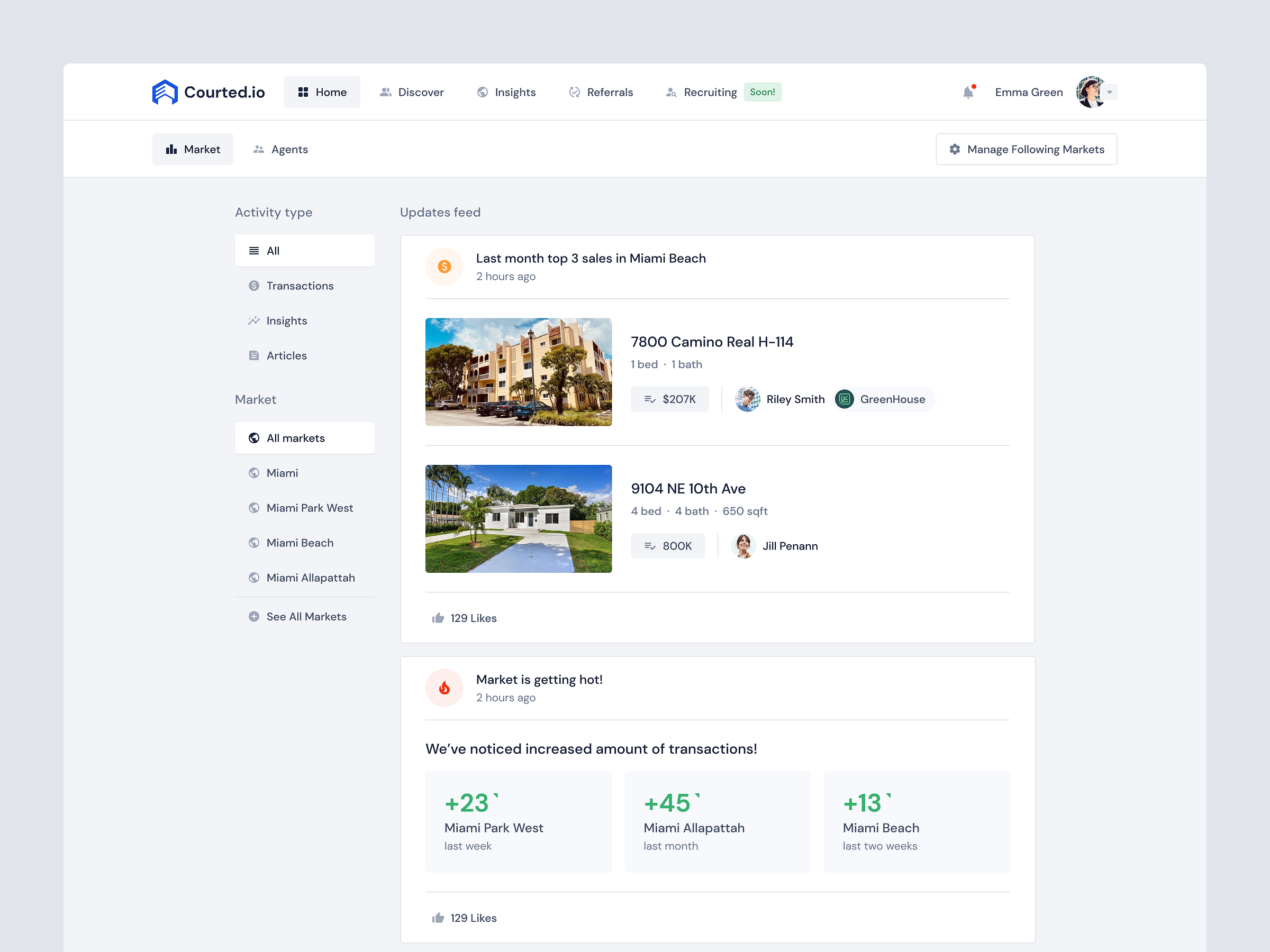
Task: Select the Articles activity filter
Action: click(286, 356)
